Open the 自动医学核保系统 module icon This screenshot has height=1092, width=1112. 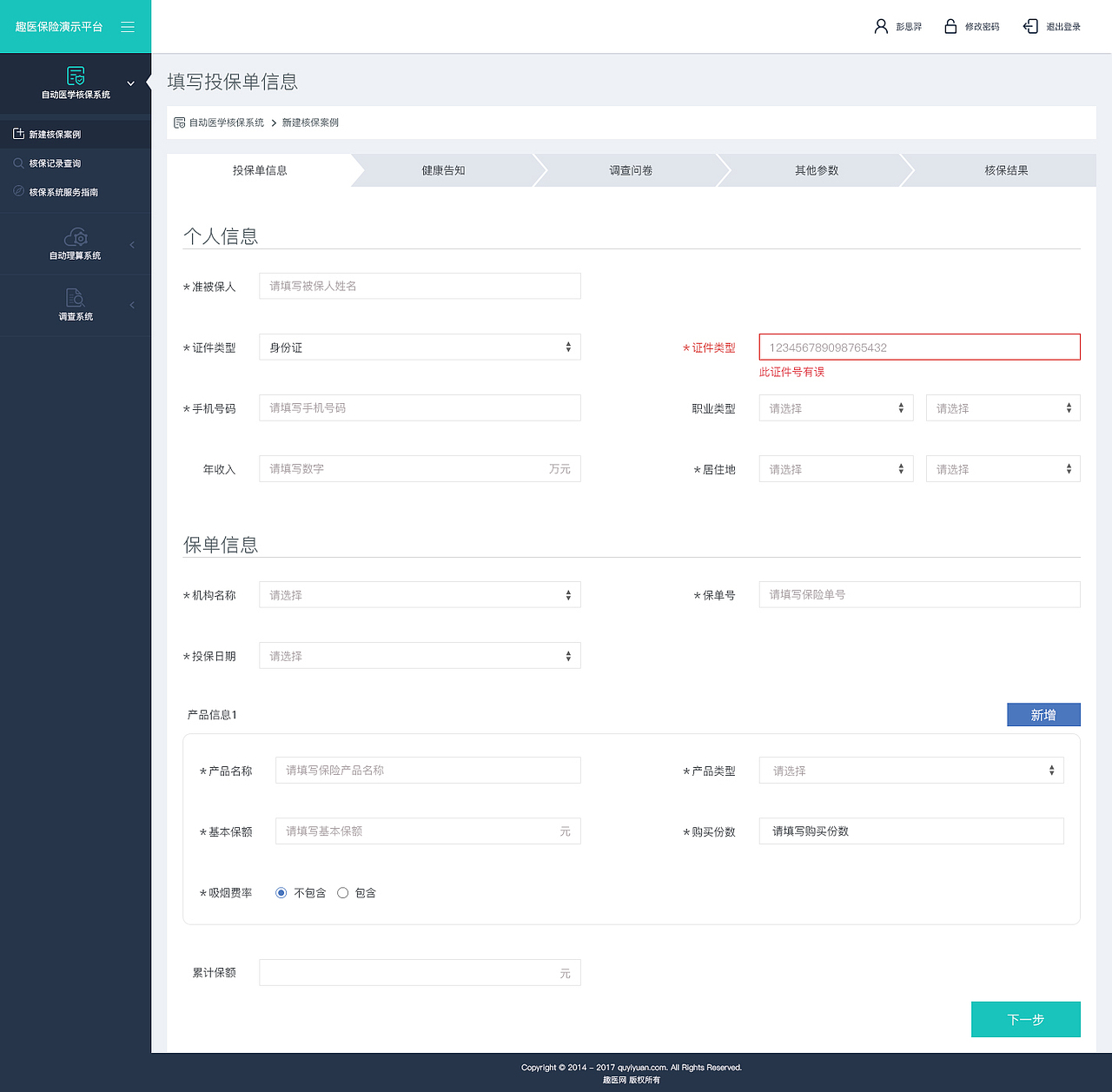(x=76, y=76)
